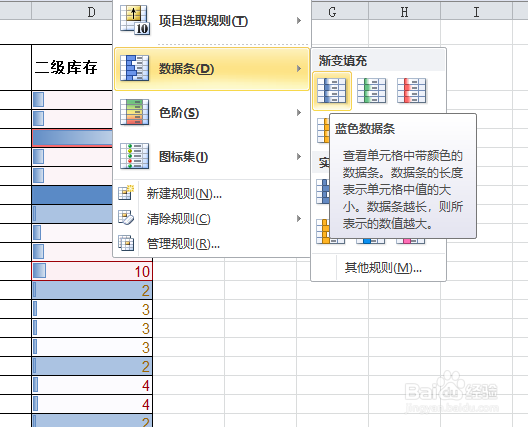Open 管理规则(R)... dialog
The width and height of the screenshot is (528, 427).
pos(211,243)
